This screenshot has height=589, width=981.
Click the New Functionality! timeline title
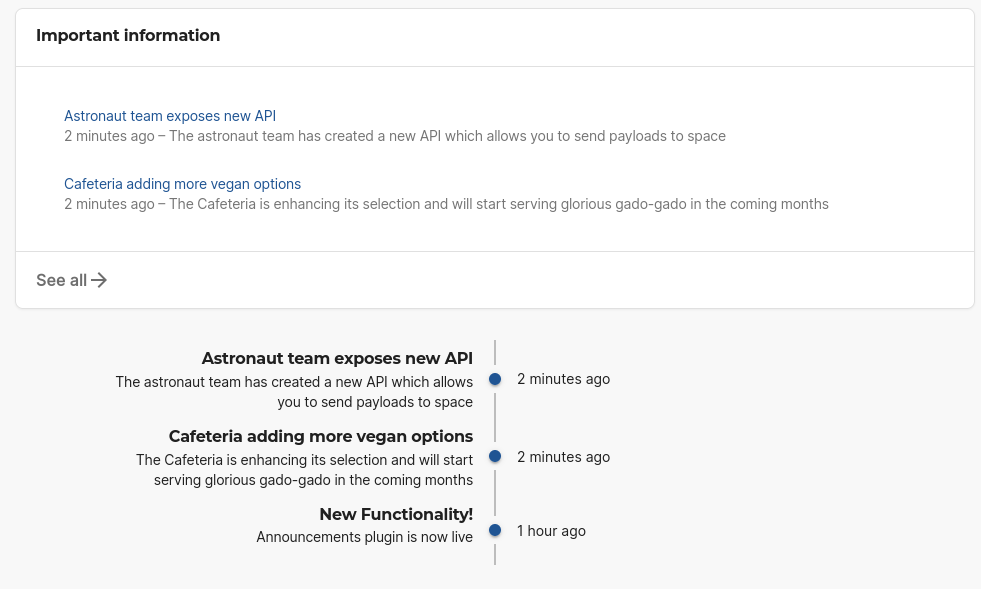pos(396,514)
